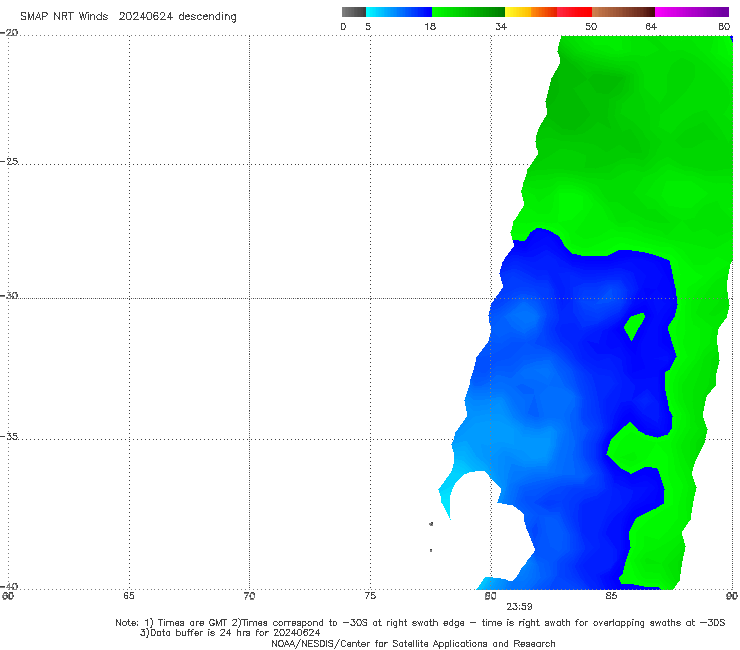
Task: Click the longitude axis label "75"
Action: (x=370, y=596)
